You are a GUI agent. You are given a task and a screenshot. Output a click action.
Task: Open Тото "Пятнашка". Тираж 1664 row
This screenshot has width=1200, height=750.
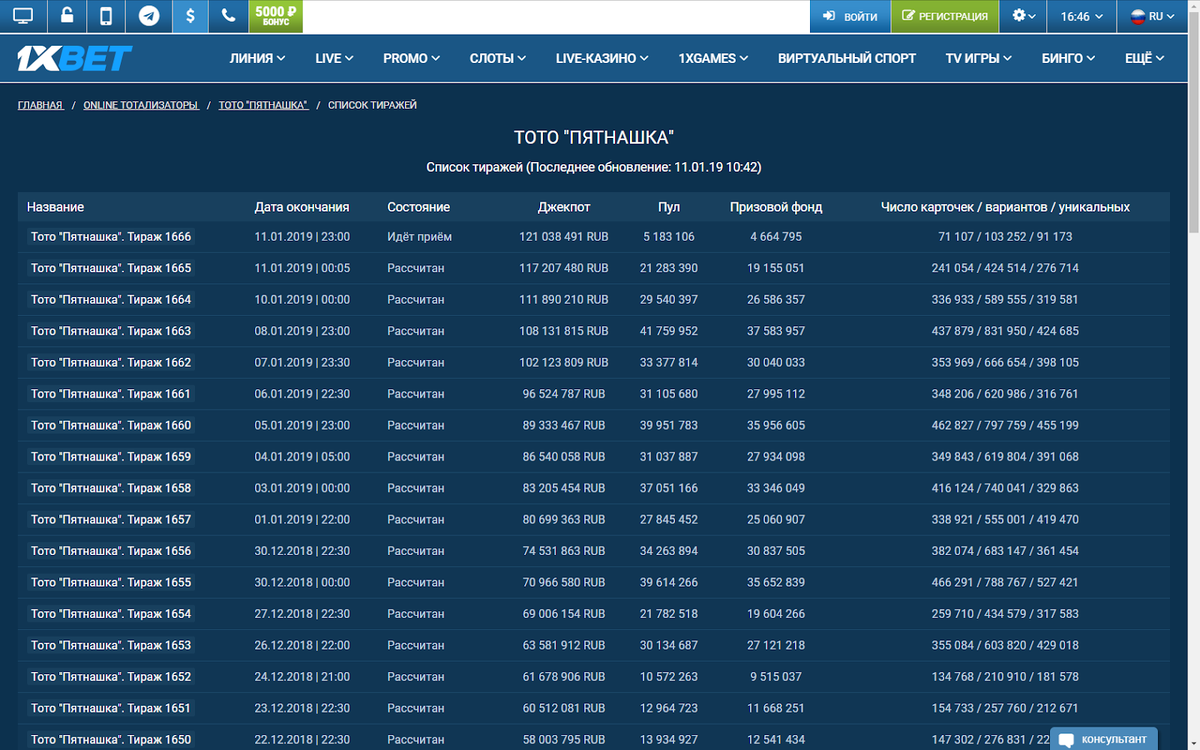[593, 299]
